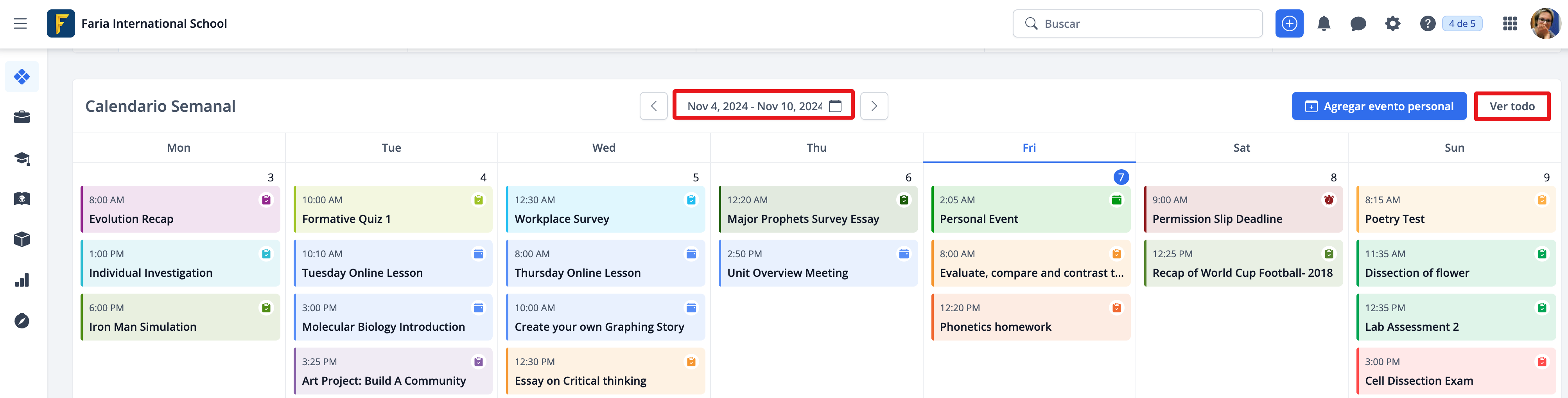
Task: Select the graduation cap sidebar icon
Action: [22, 158]
